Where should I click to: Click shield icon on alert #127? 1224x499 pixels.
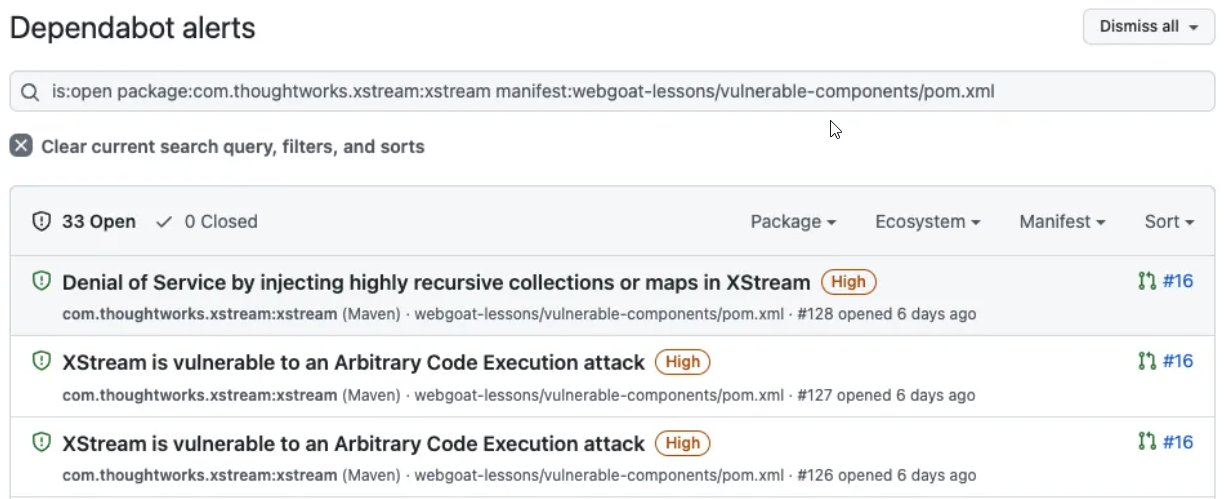[x=41, y=362]
